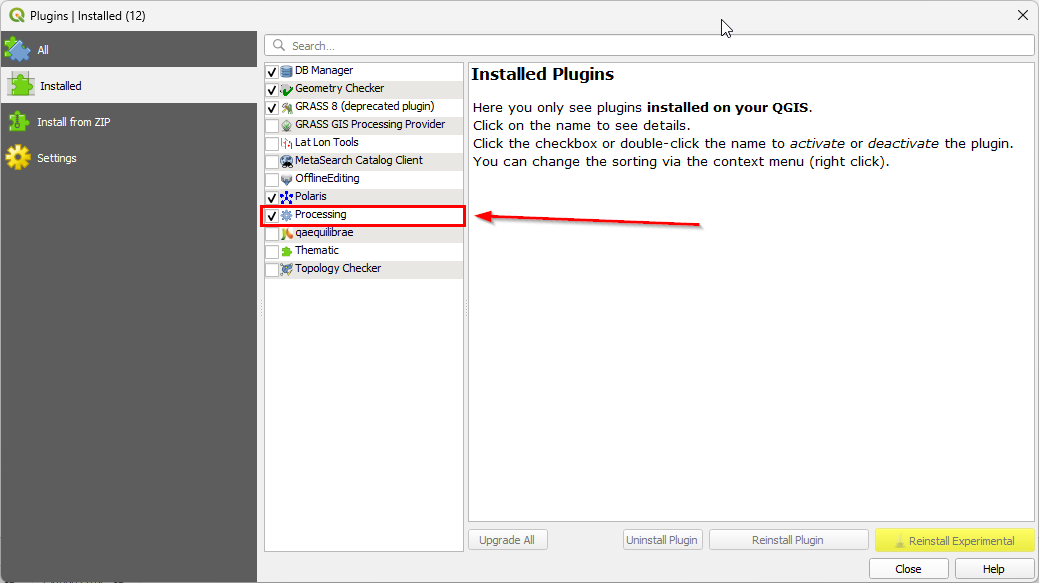
Task: Switch to the Installed tab
Action: [129, 85]
